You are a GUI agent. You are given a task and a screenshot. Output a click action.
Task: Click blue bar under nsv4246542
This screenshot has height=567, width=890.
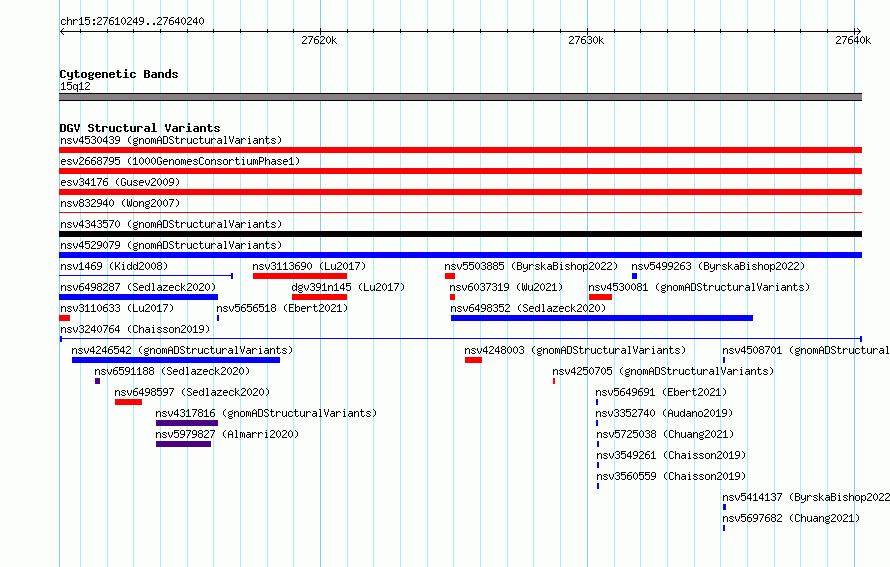pyautogui.click(x=176, y=360)
